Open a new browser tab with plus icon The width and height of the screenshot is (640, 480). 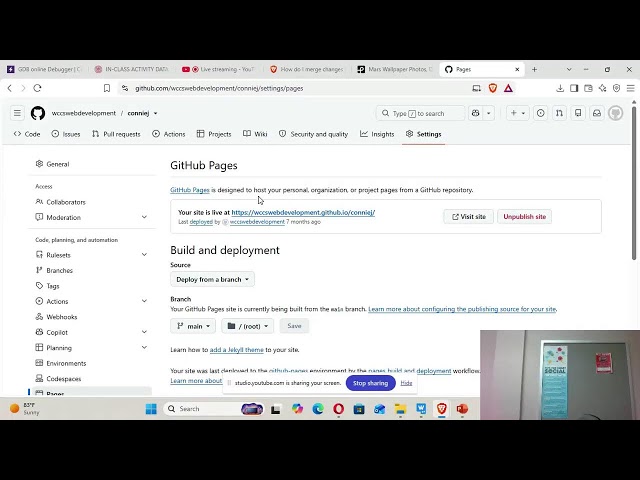click(534, 69)
